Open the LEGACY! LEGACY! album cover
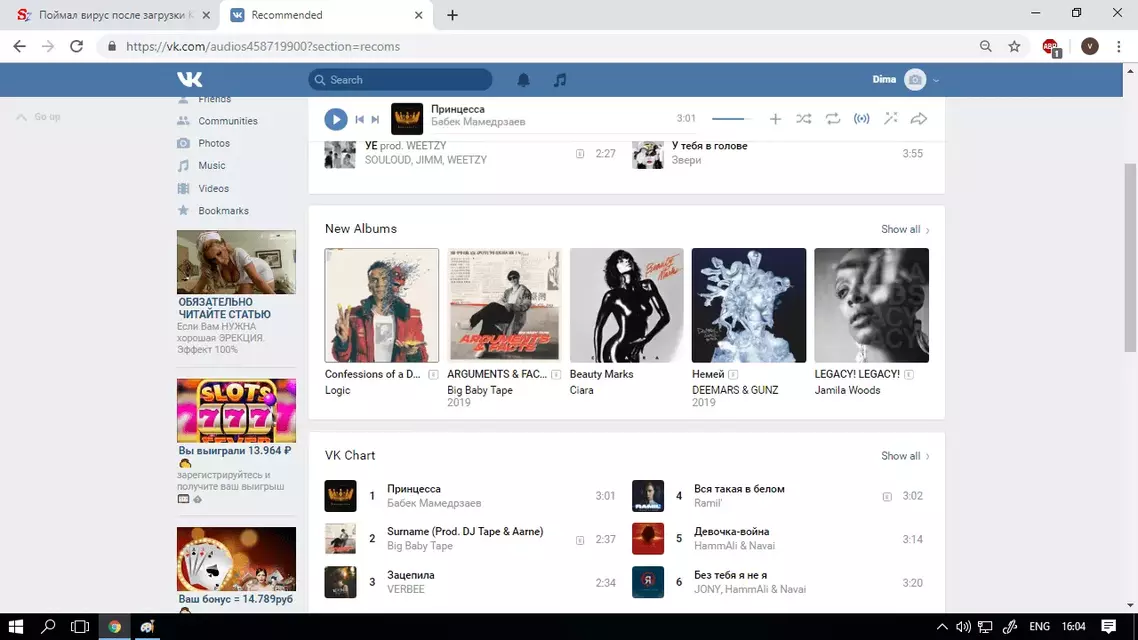The height and width of the screenshot is (640, 1138). click(x=872, y=305)
